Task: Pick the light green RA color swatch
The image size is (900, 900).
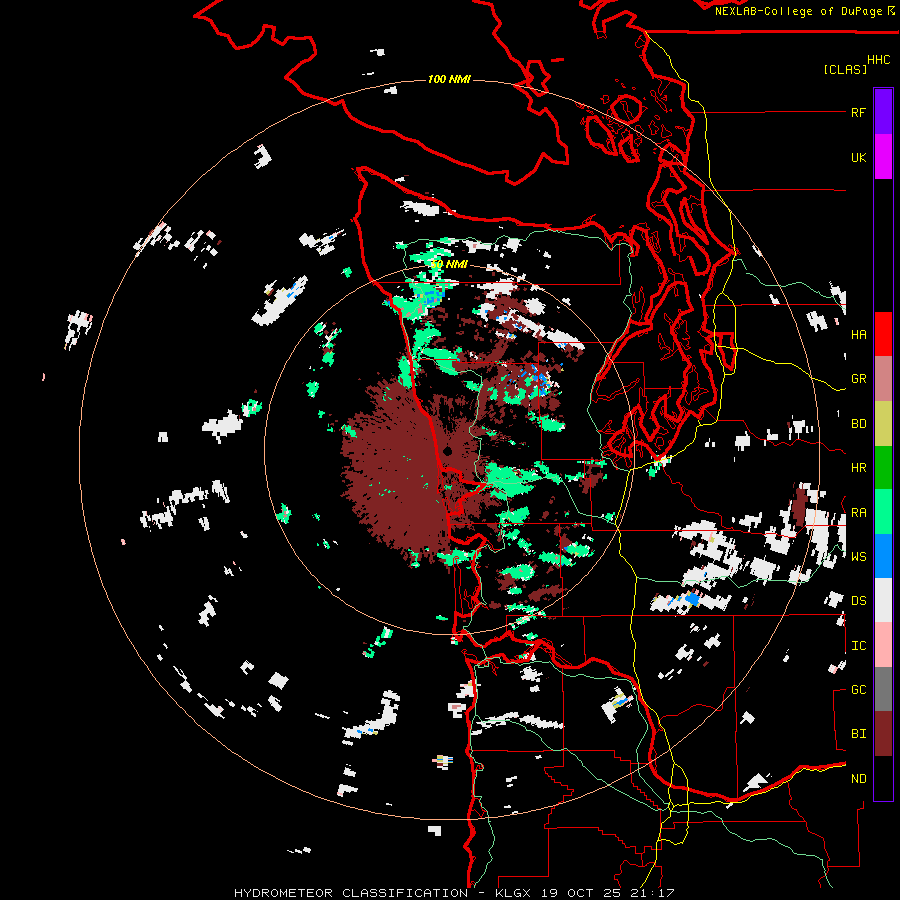Action: 883,512
